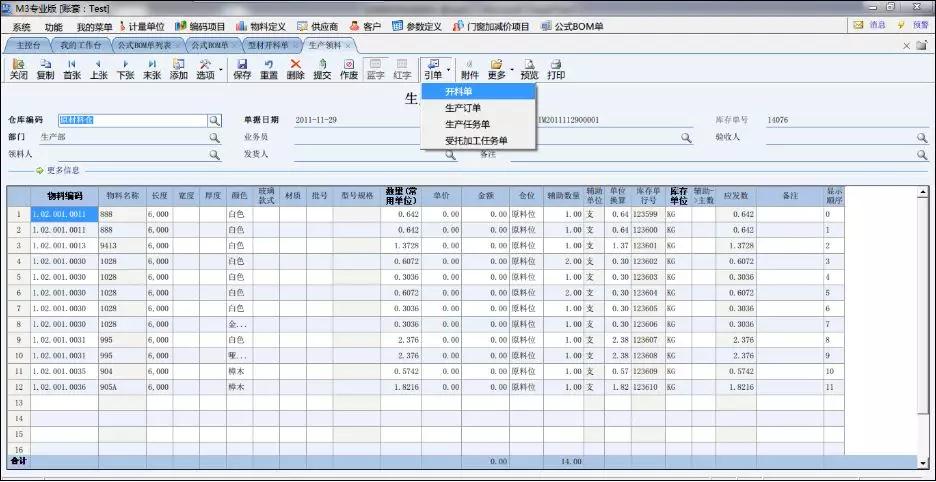Open 客户 shortcut in menu bar

365,27
